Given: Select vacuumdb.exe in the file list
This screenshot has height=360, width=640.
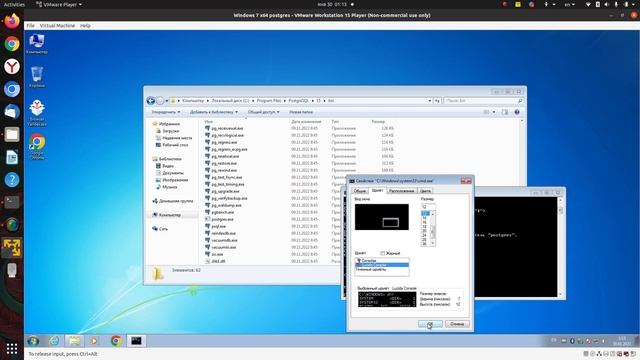Looking at the screenshot, I should click(224, 240).
